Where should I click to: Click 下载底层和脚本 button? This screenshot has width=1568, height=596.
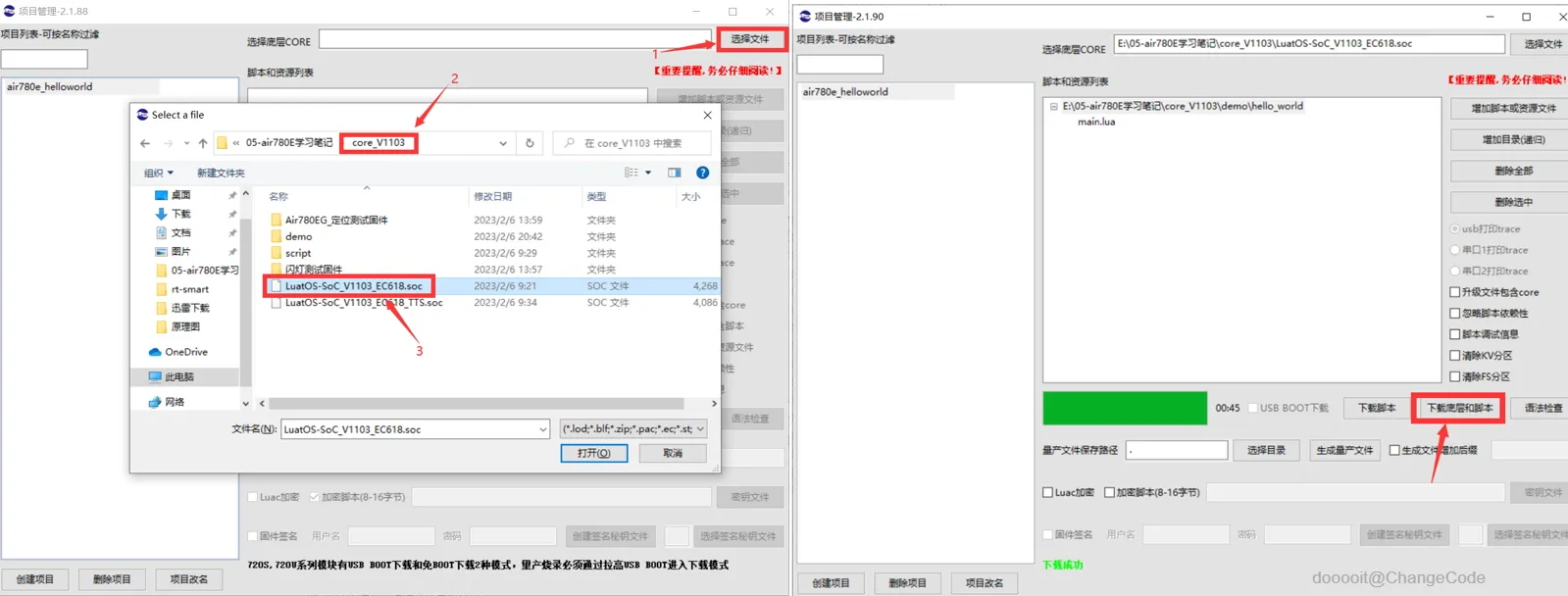[1459, 408]
